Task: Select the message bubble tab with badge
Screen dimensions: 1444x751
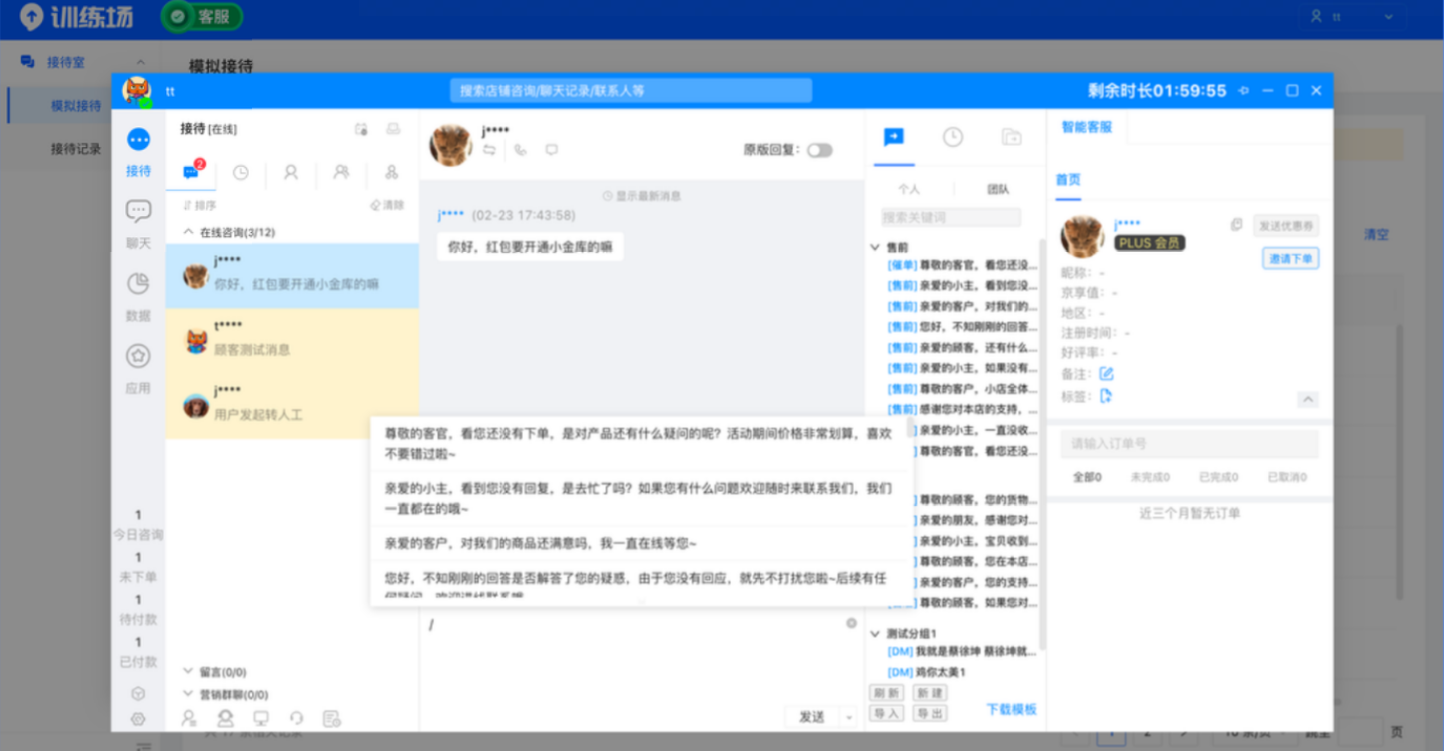Action: click(x=191, y=172)
